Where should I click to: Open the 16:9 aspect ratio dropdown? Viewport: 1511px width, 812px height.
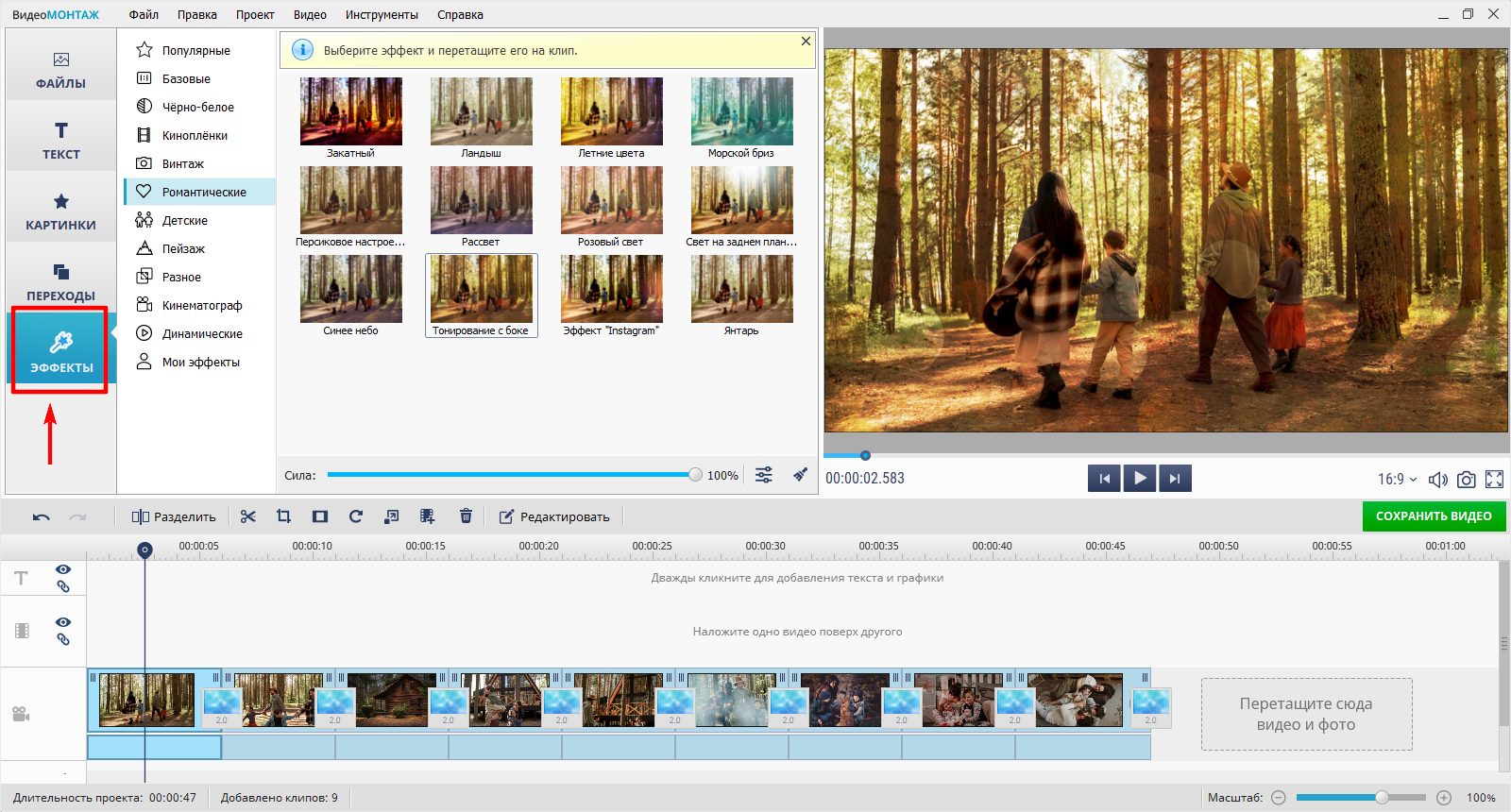point(1397,480)
